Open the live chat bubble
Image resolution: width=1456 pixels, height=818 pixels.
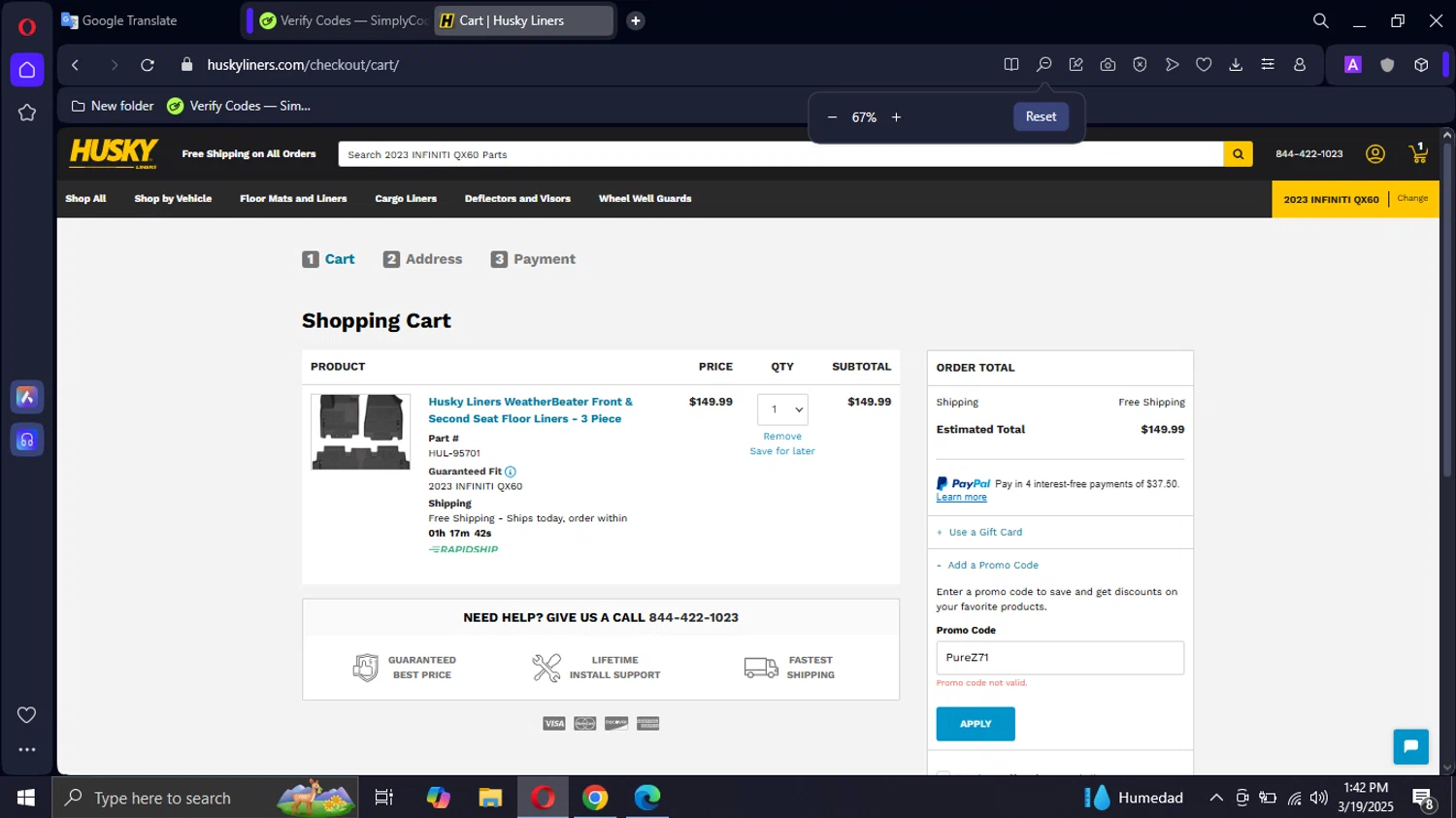tap(1410, 747)
